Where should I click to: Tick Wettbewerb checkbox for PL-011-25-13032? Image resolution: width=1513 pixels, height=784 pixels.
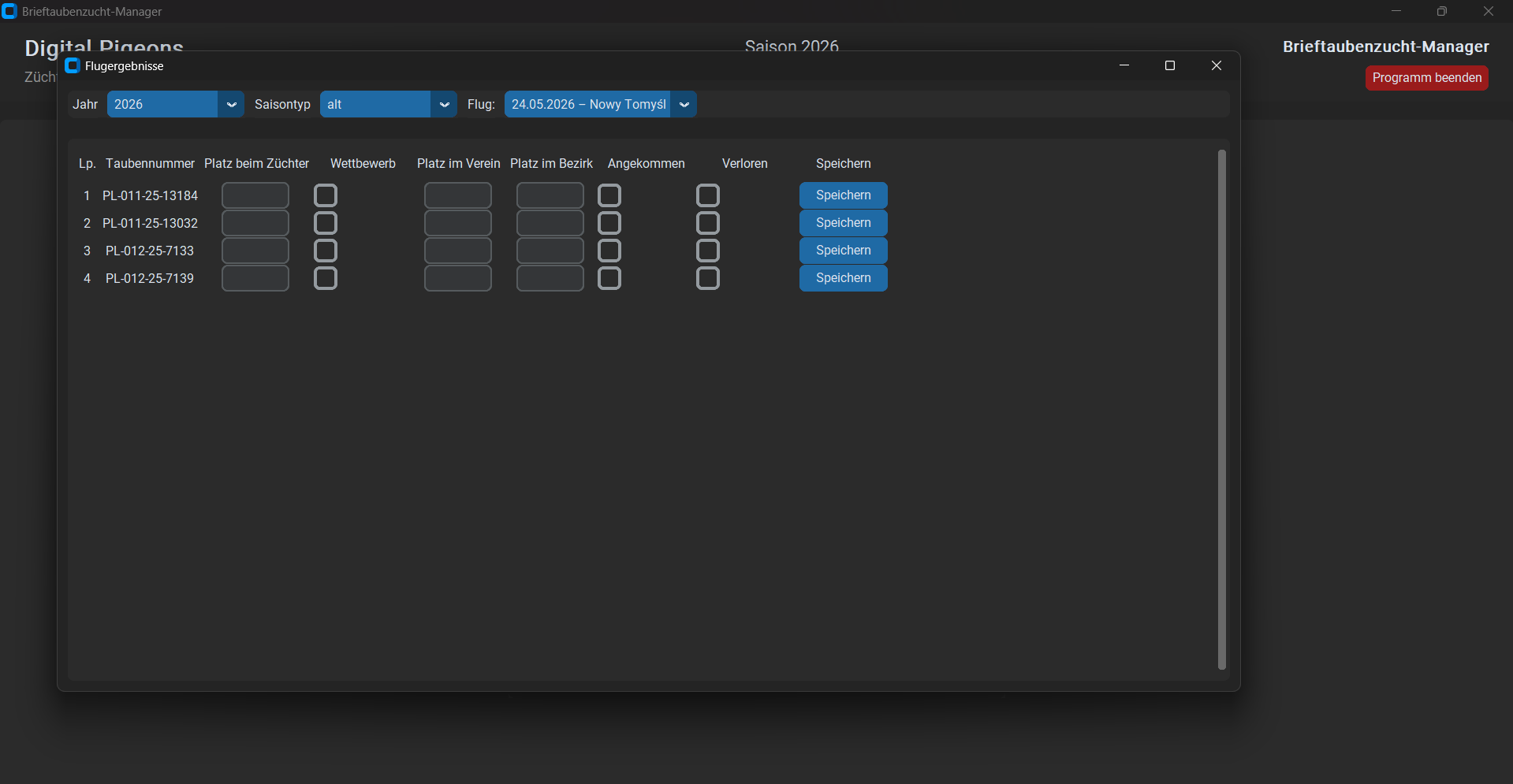pos(326,223)
